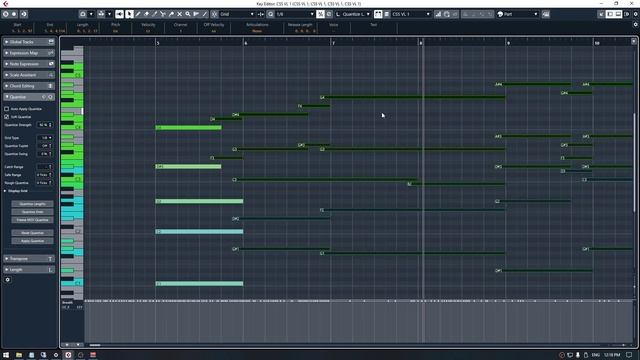
Task: Click the taskbar clock
Action: coord(612,355)
